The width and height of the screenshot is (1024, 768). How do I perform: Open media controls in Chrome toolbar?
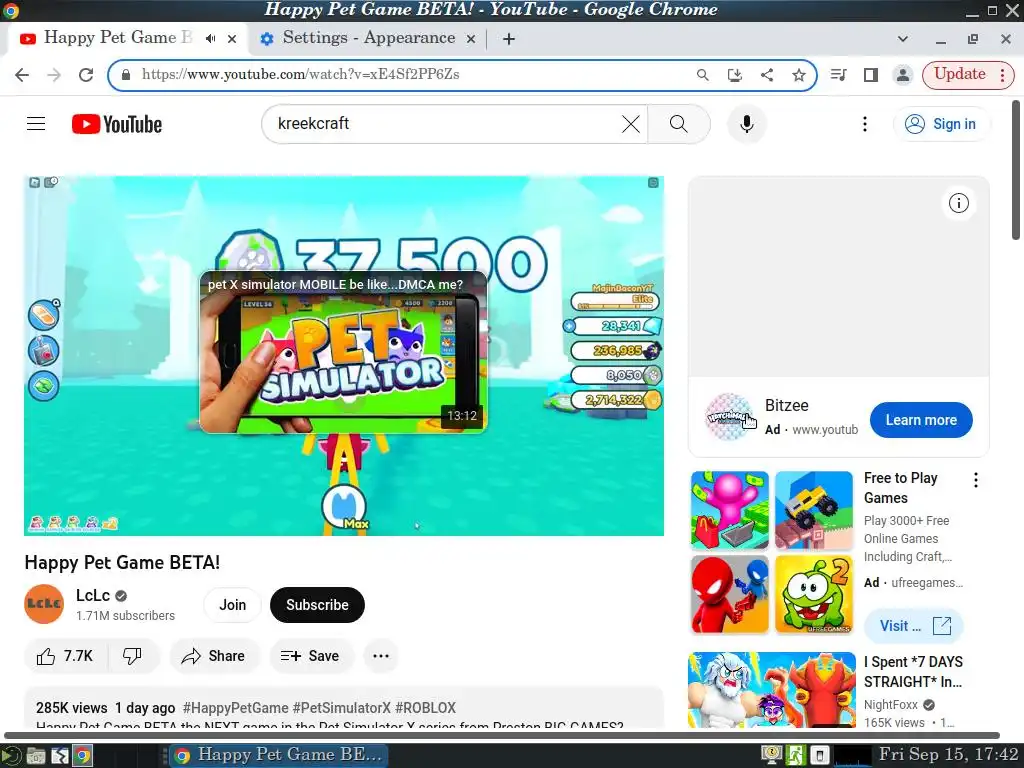coord(839,74)
